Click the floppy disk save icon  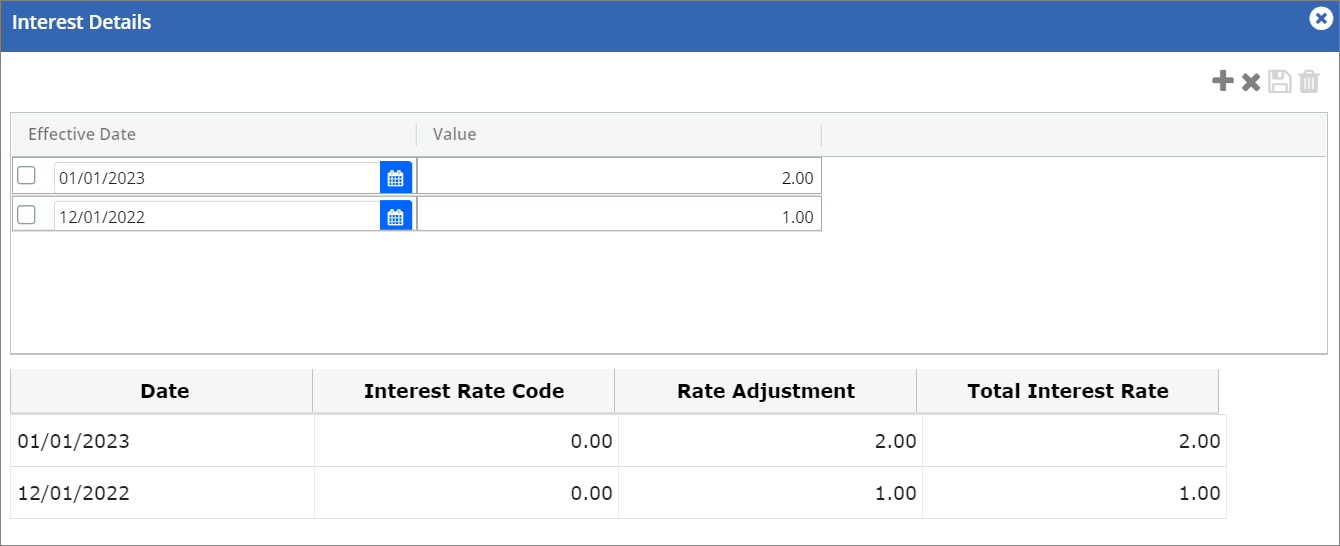point(1280,82)
